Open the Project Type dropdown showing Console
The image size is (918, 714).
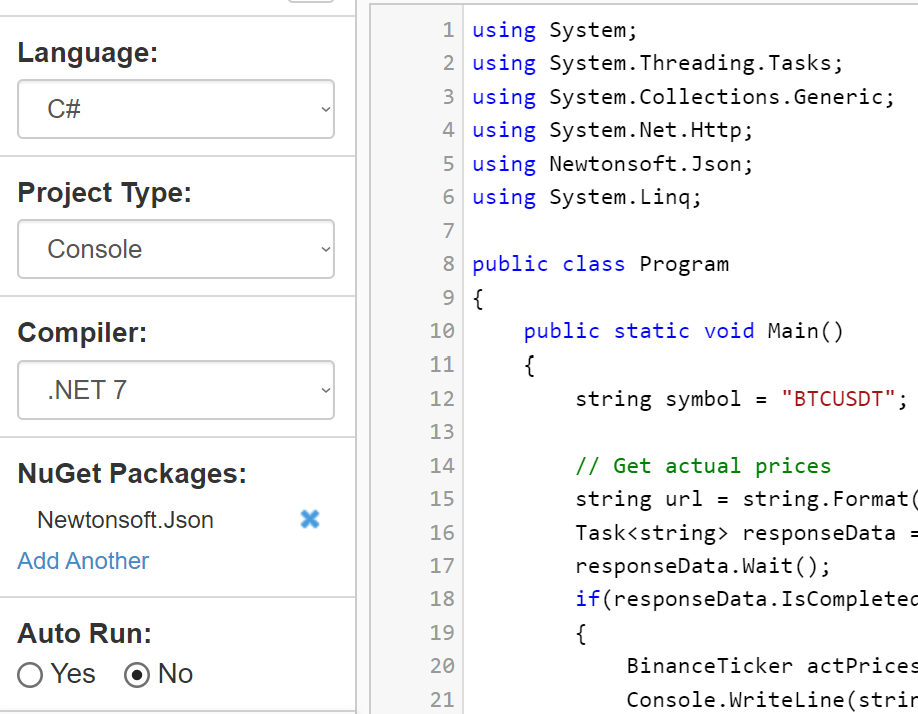click(x=176, y=249)
